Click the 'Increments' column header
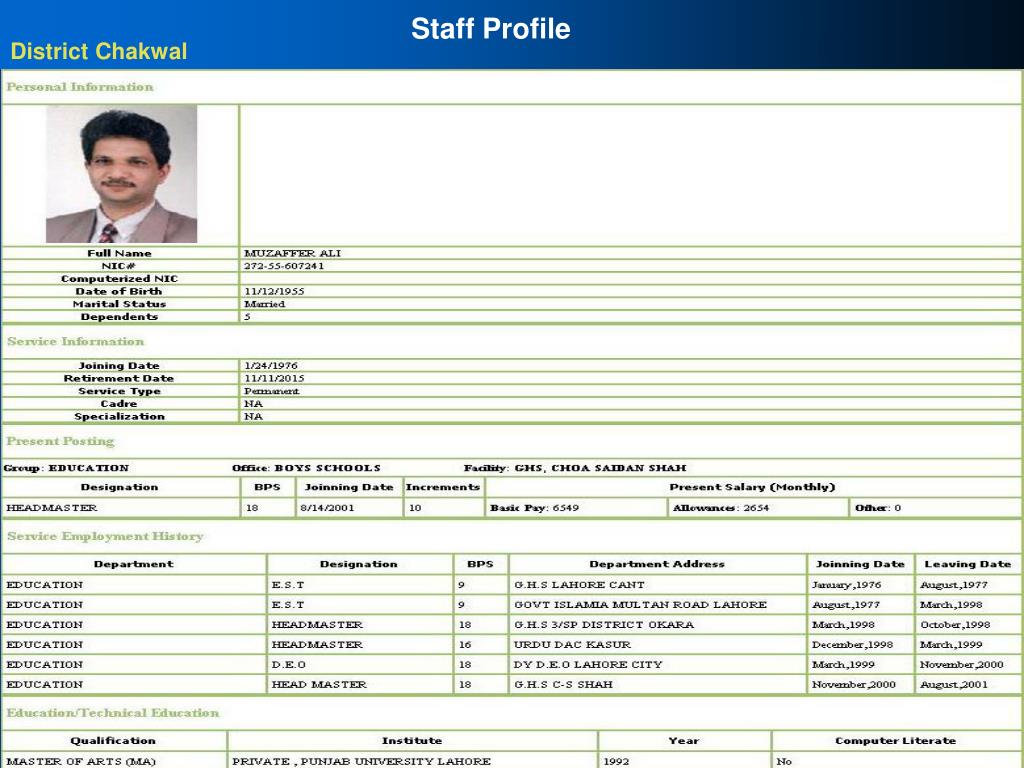 pyautogui.click(x=443, y=487)
